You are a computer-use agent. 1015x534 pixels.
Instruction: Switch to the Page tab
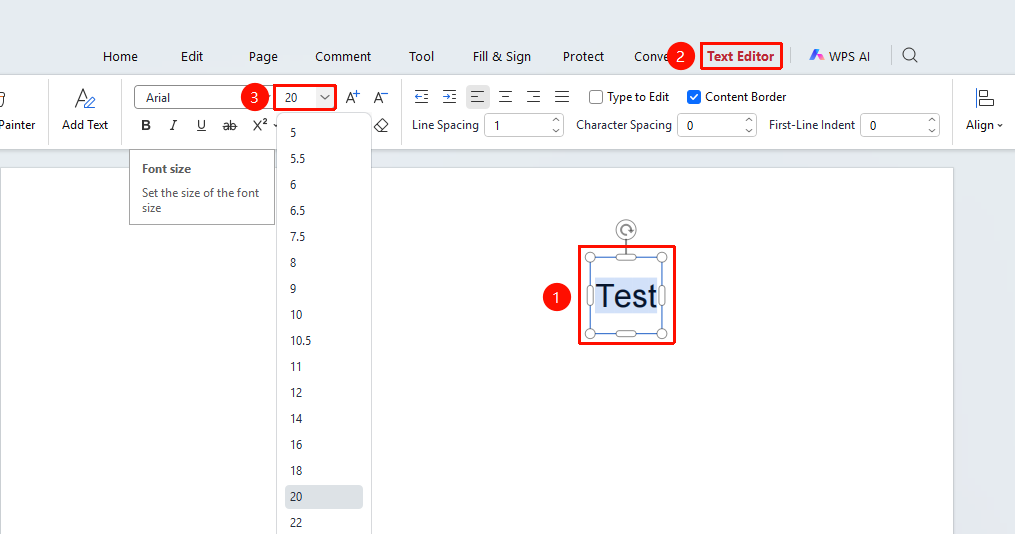pos(263,57)
